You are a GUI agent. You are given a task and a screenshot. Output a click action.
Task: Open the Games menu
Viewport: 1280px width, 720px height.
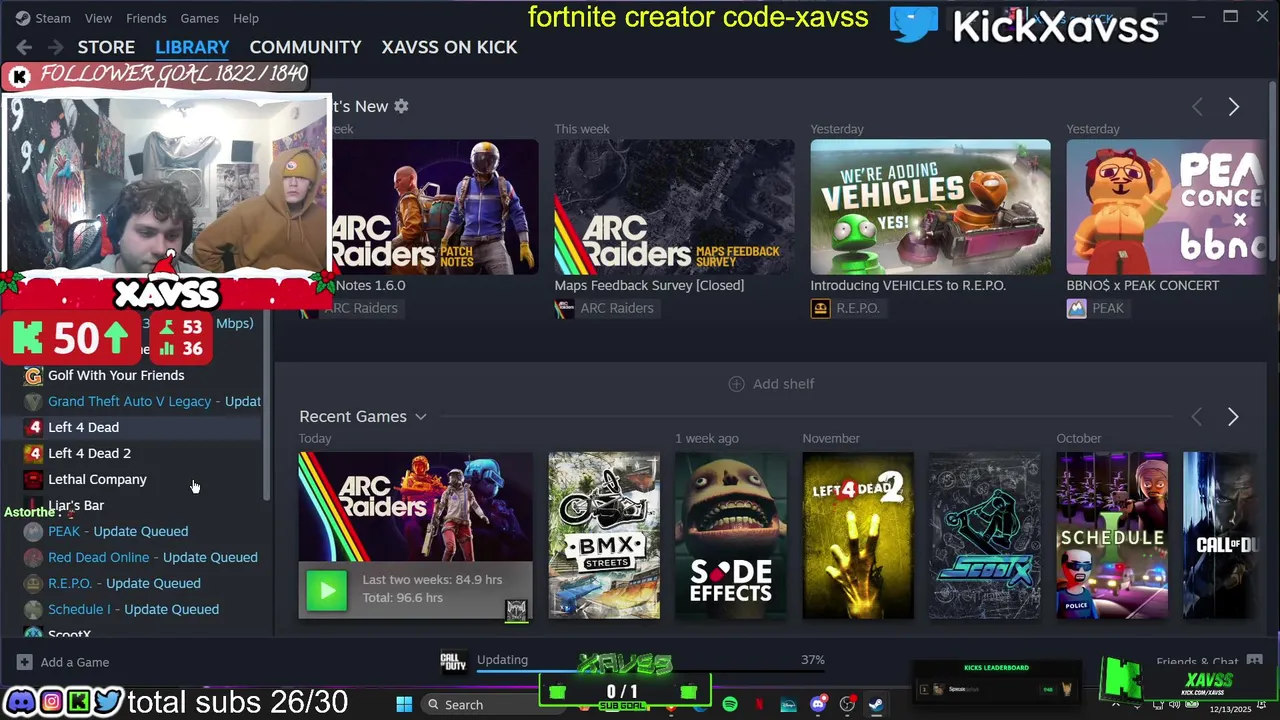click(199, 18)
